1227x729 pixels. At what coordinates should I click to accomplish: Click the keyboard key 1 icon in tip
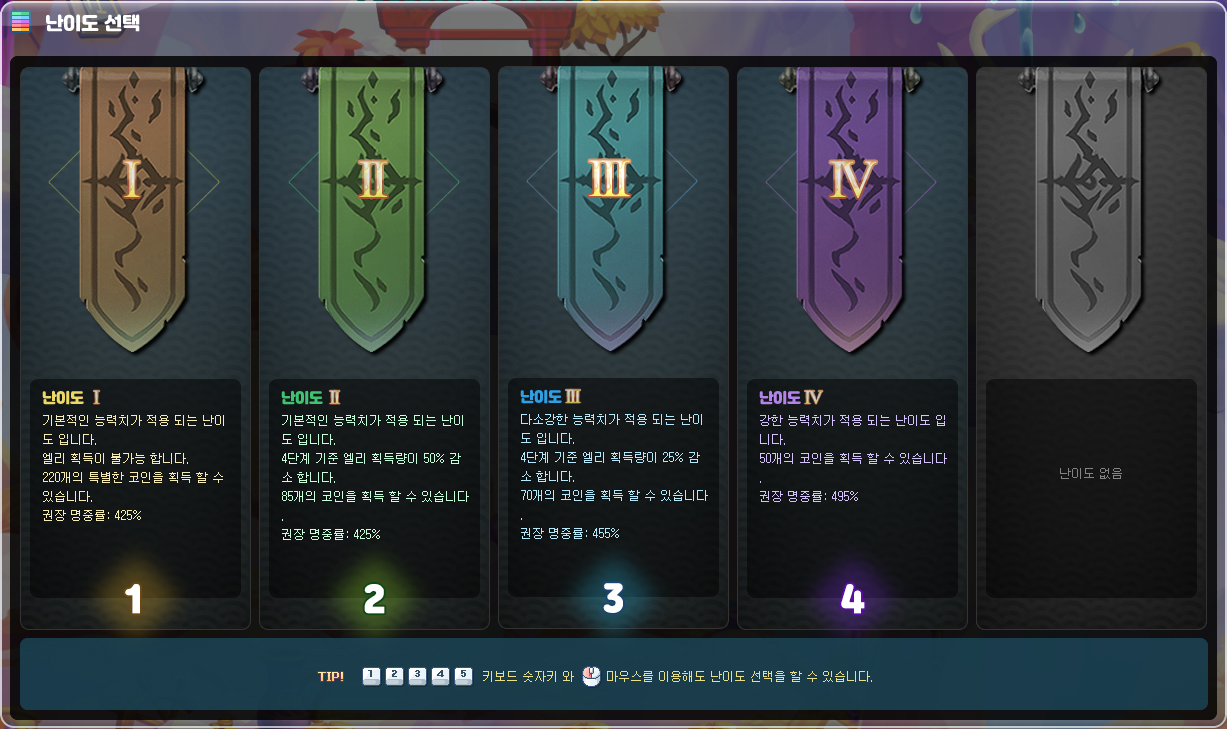pyautogui.click(x=371, y=677)
